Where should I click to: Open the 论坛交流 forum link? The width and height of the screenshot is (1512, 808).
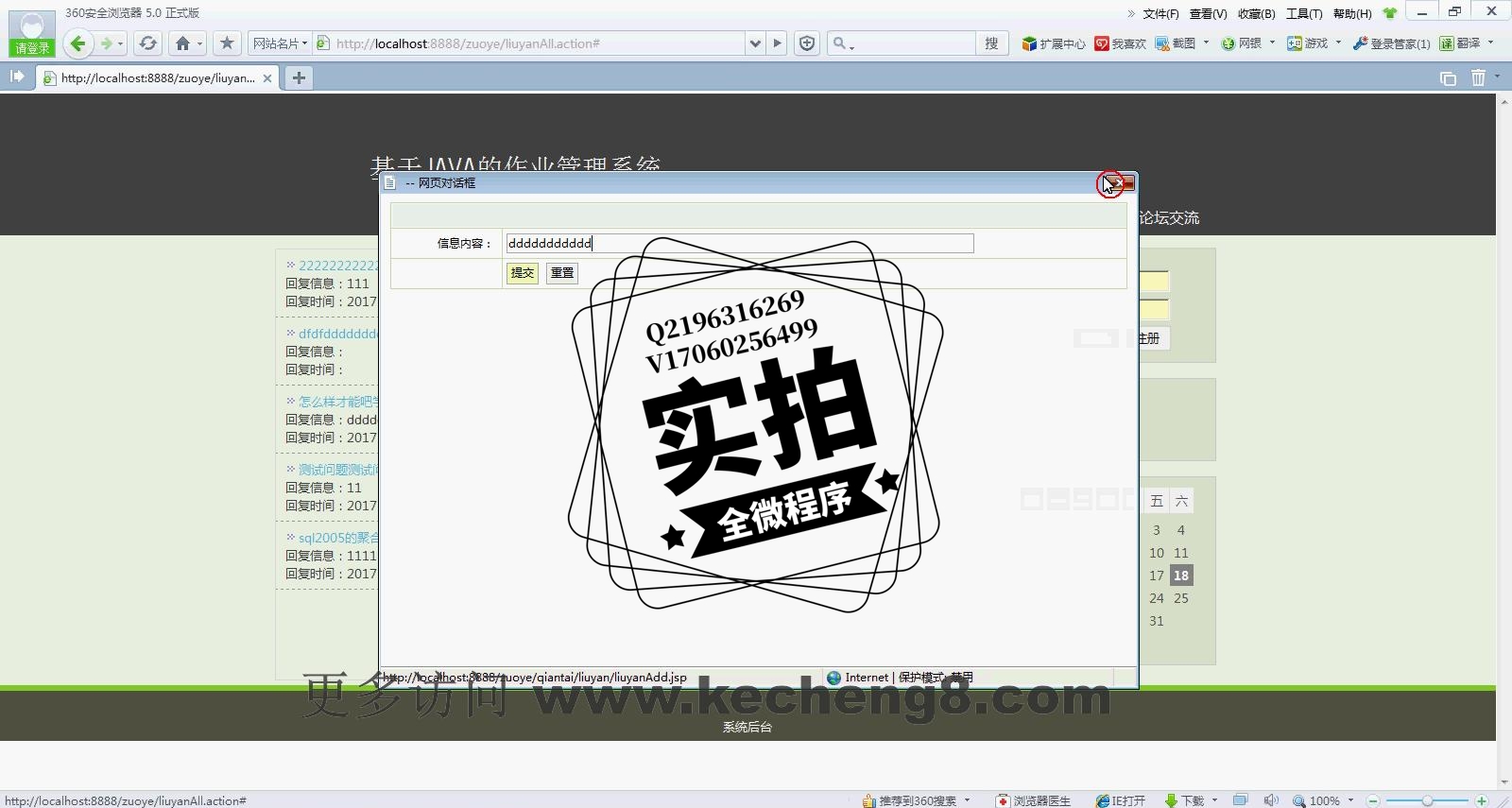click(1169, 218)
